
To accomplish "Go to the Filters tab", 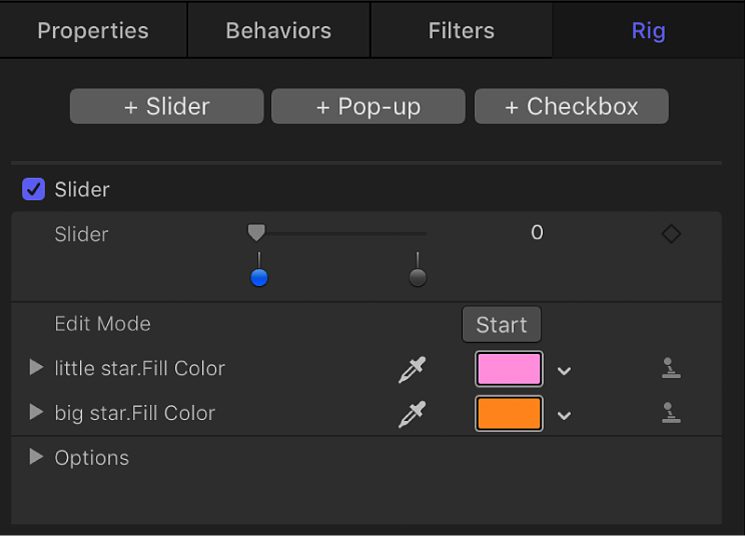I will [x=461, y=30].
